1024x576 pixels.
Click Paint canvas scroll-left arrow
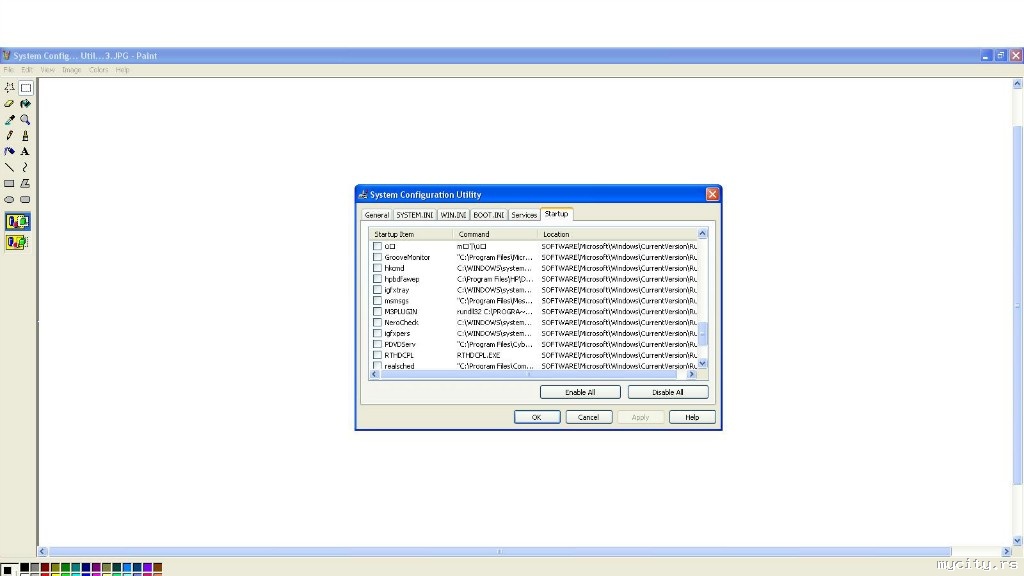(x=42, y=551)
